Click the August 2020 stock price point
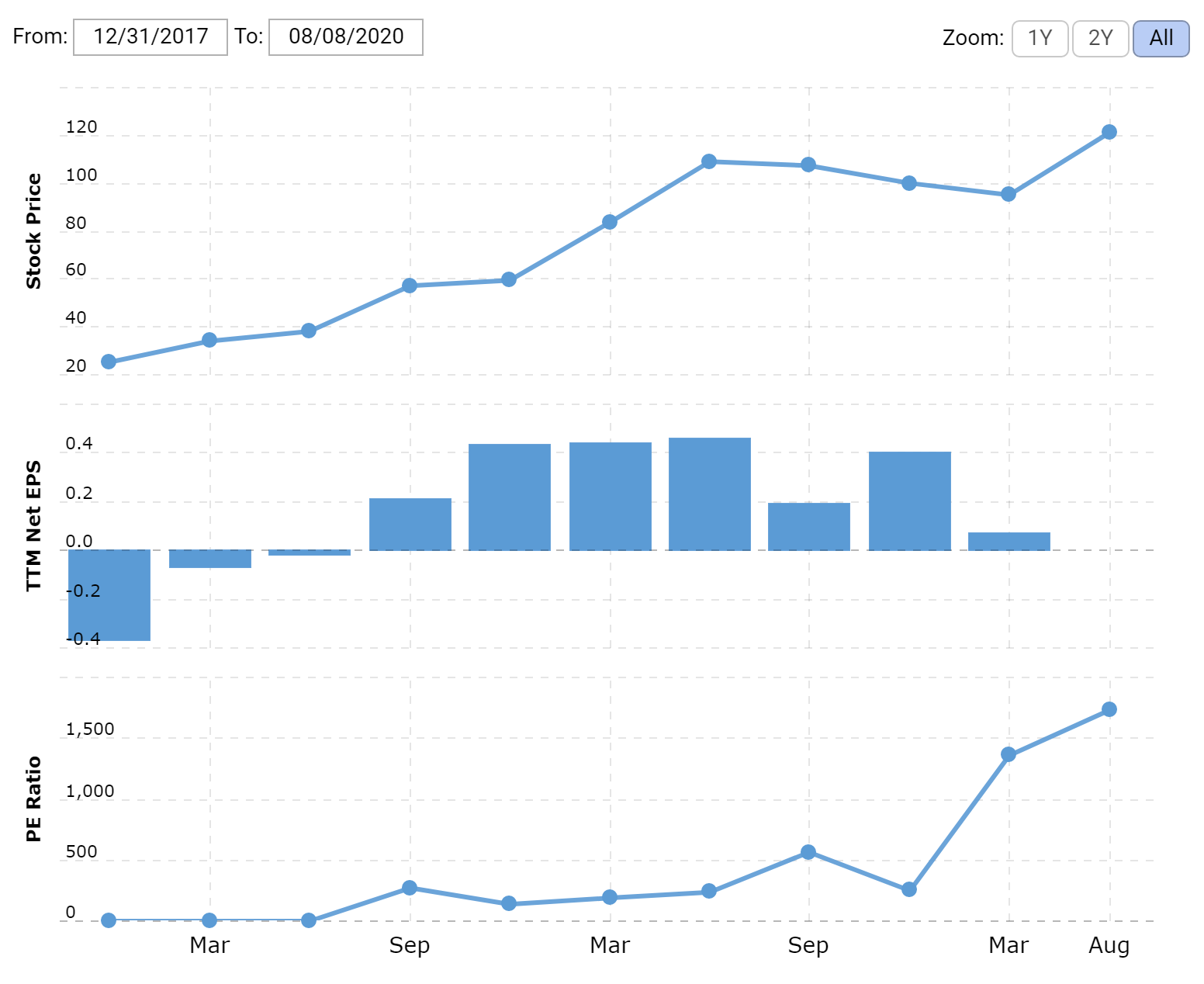Image resolution: width=1204 pixels, height=984 pixels. pyautogui.click(x=1109, y=132)
